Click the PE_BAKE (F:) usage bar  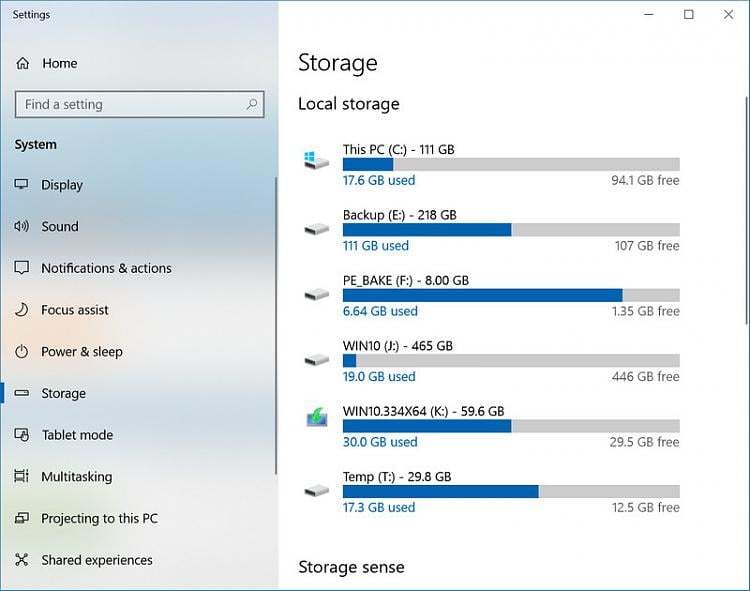[x=510, y=295]
